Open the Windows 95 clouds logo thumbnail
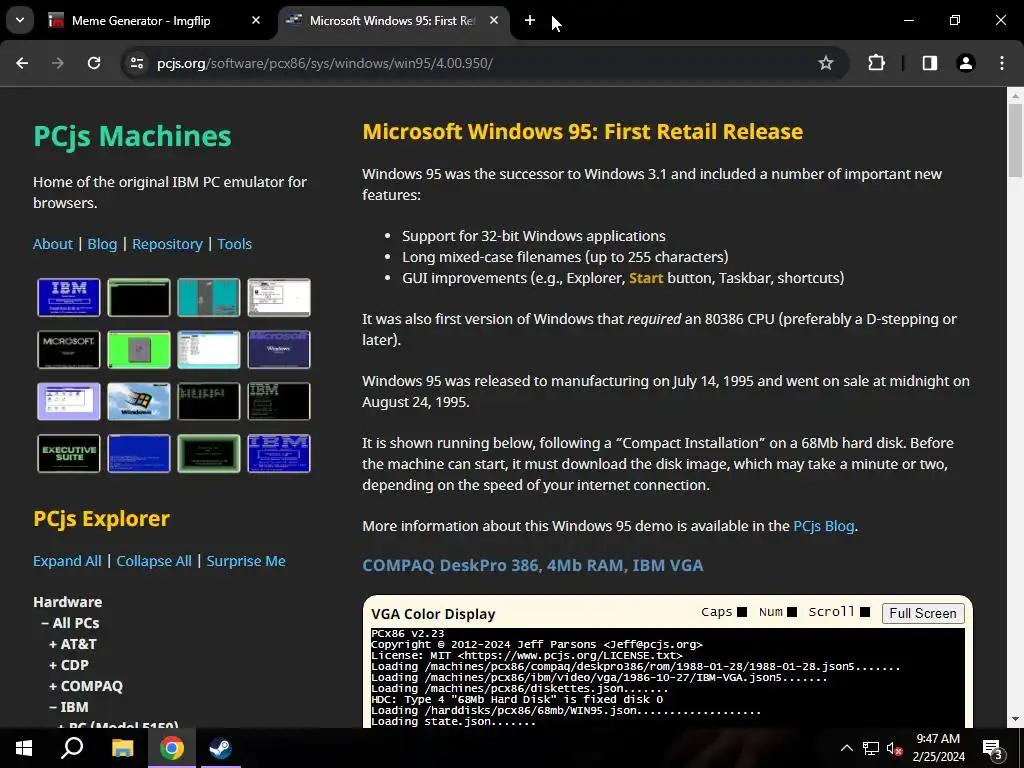This screenshot has width=1024, height=768. 138,401
